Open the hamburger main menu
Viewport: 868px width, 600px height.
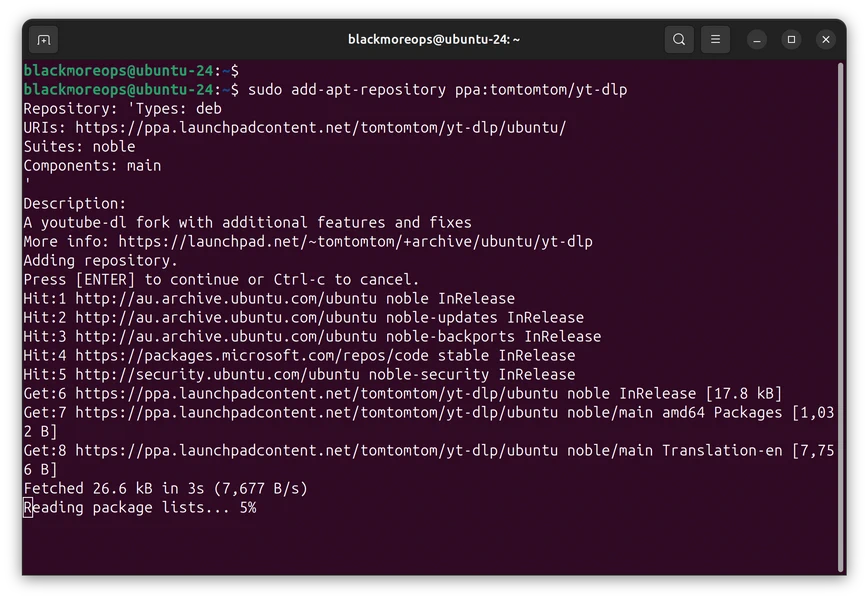point(715,40)
